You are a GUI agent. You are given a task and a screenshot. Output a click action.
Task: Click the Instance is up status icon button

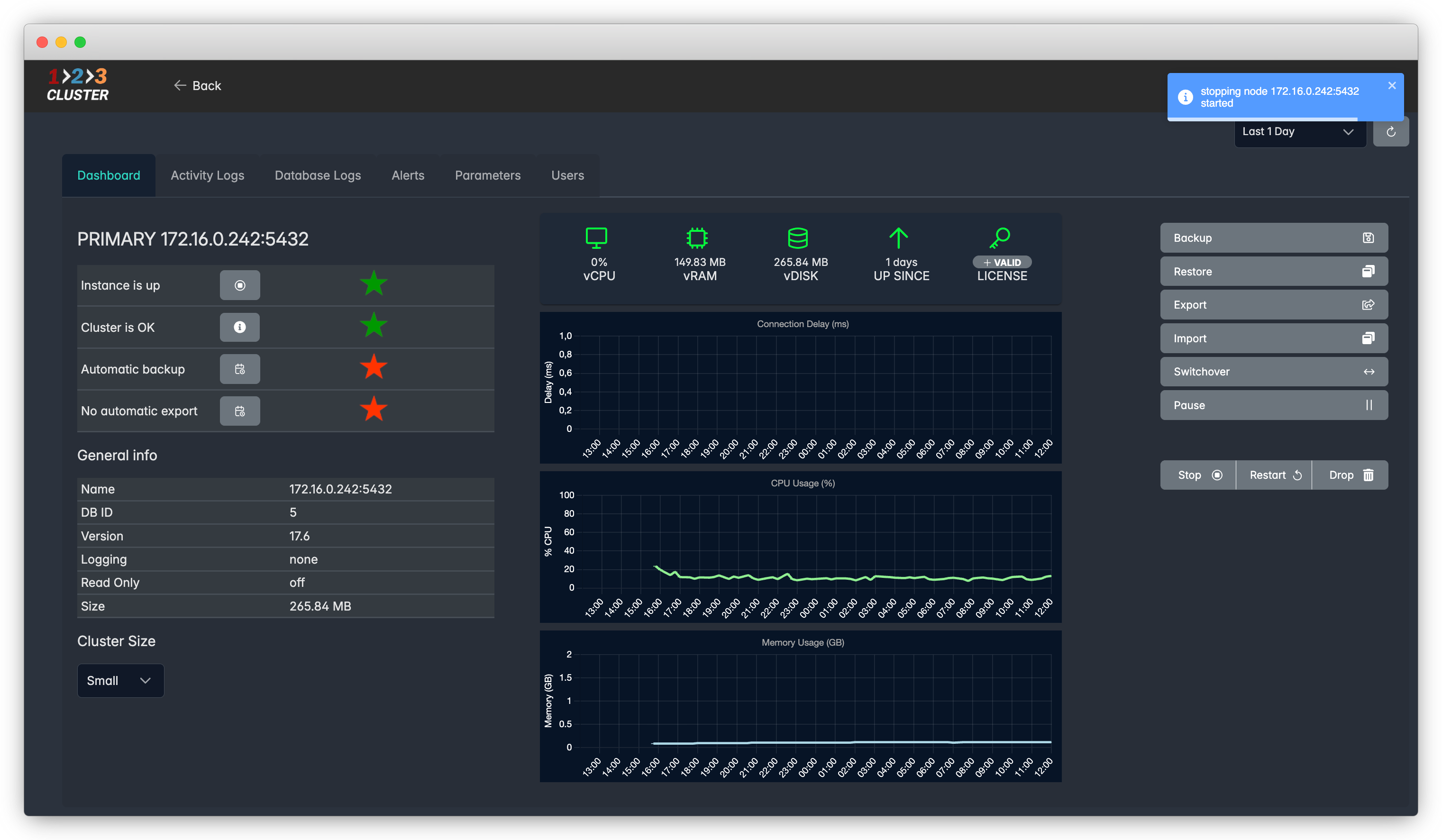[240, 285]
